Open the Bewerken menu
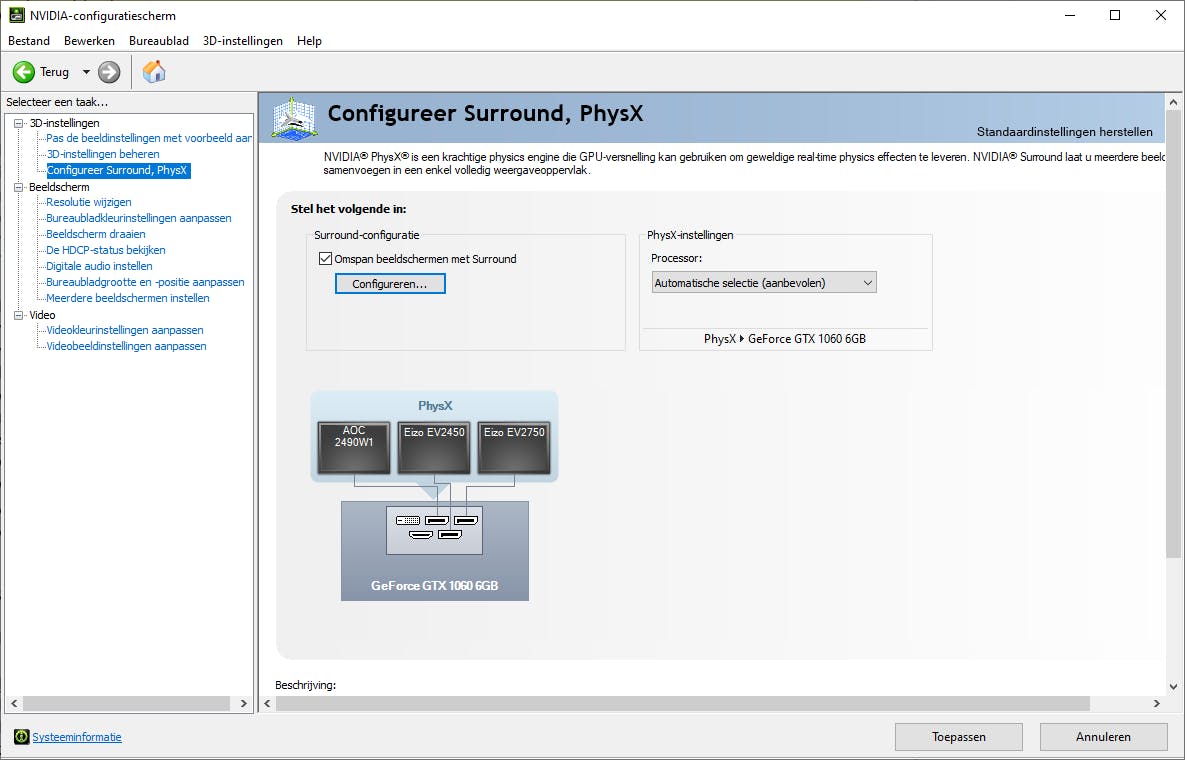This screenshot has width=1185, height=760. point(89,41)
